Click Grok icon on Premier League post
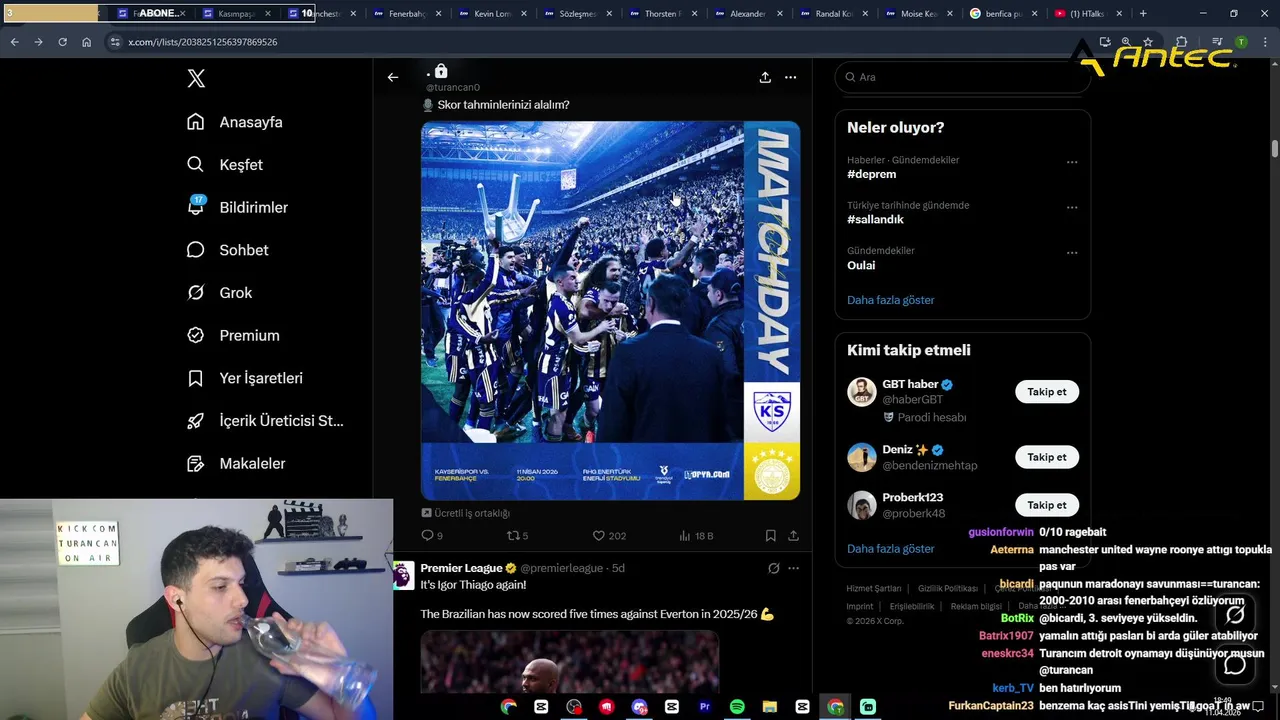Image resolution: width=1280 pixels, height=720 pixels. coord(773,568)
